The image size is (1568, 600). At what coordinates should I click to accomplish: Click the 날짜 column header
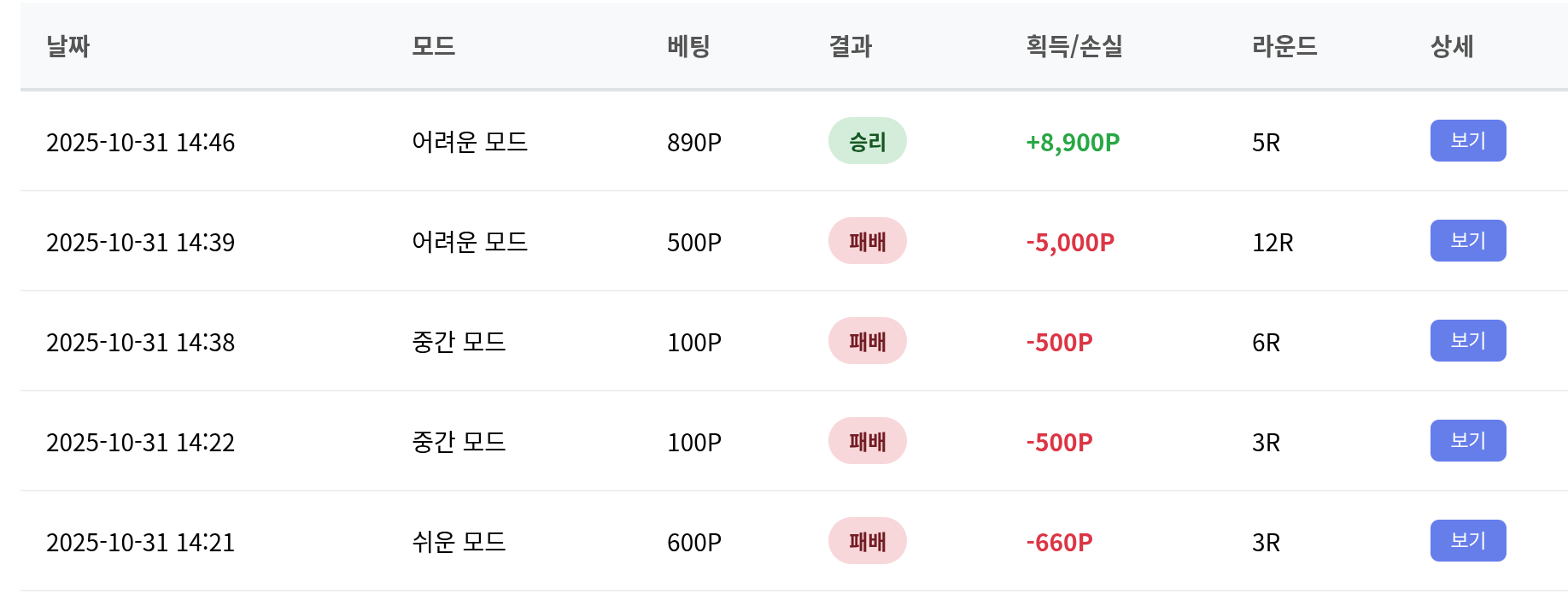point(68,46)
